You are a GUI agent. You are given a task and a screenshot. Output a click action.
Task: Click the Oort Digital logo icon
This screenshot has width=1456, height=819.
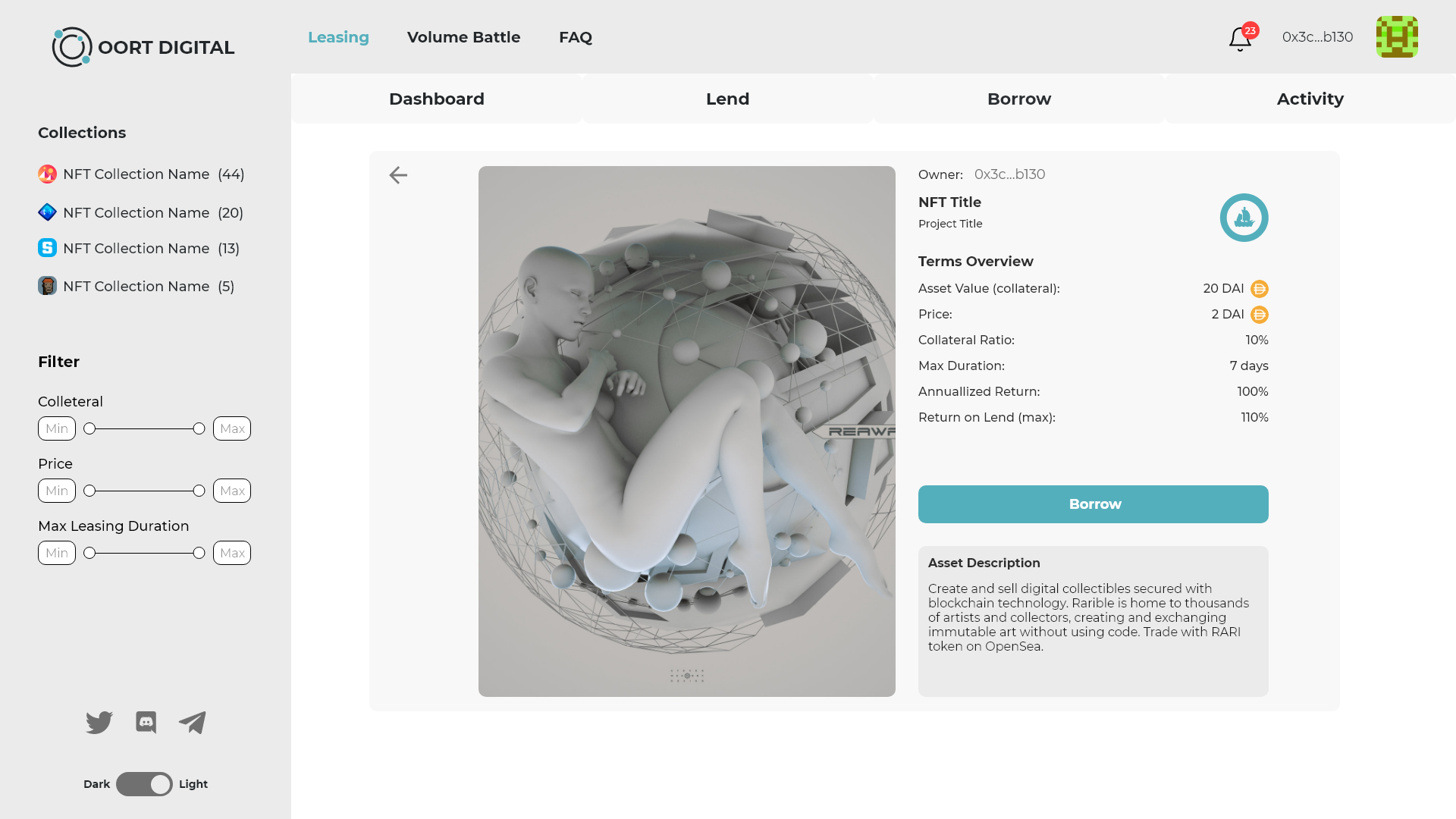click(x=72, y=47)
